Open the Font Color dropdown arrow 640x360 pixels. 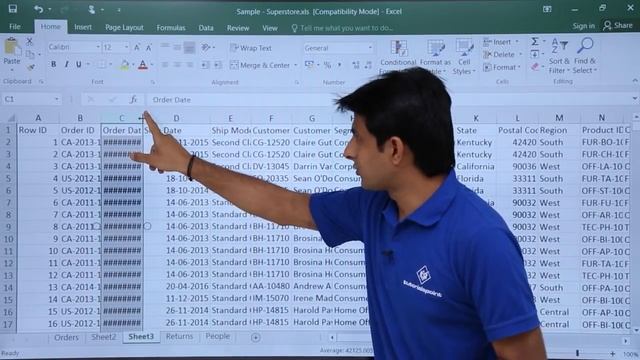(152, 65)
